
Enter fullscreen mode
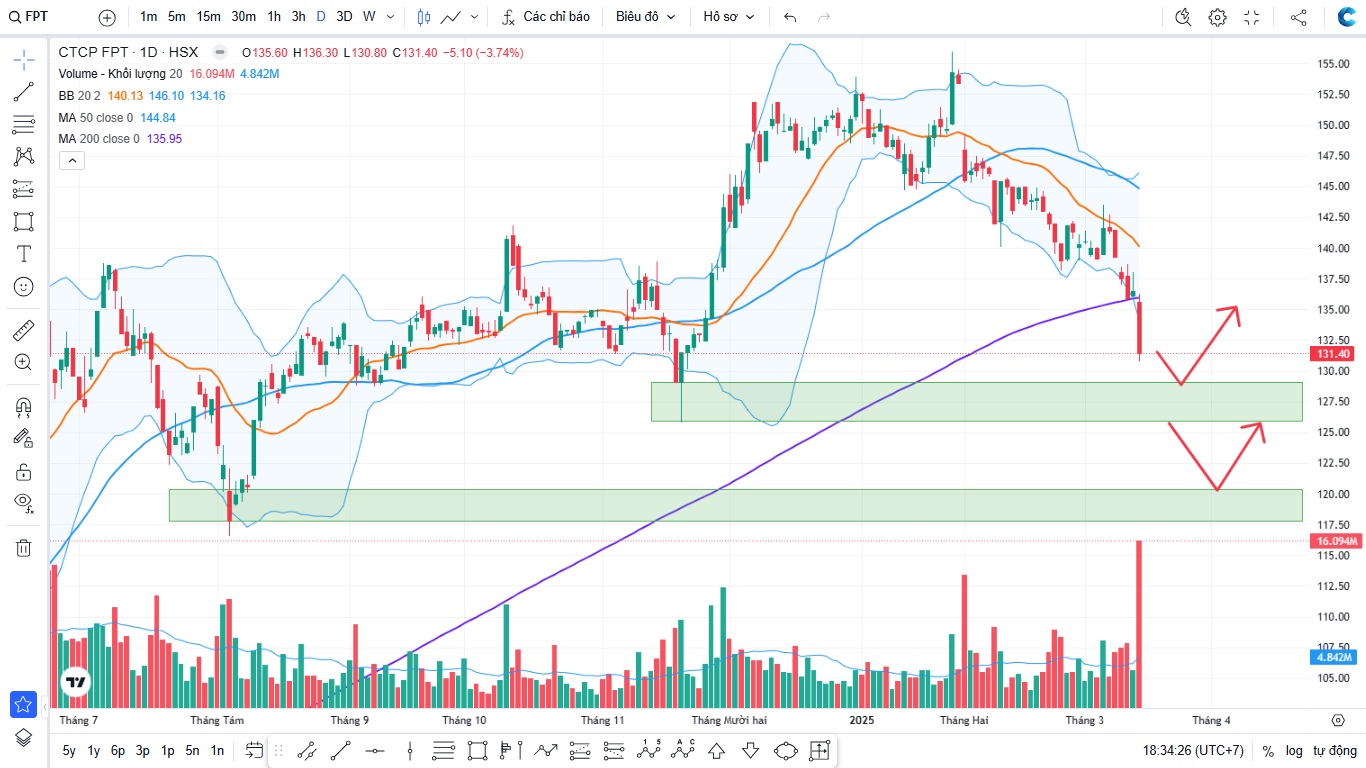pos(1251,17)
